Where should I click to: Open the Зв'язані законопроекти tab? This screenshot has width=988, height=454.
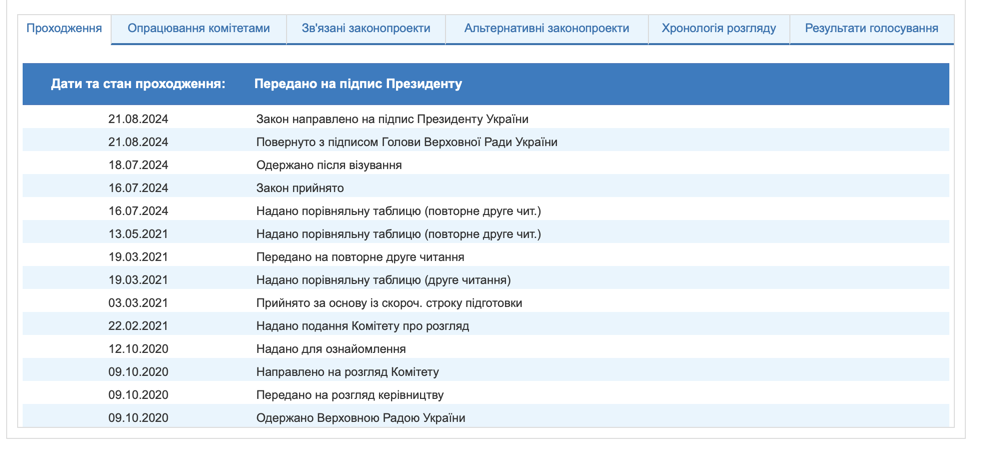[365, 28]
